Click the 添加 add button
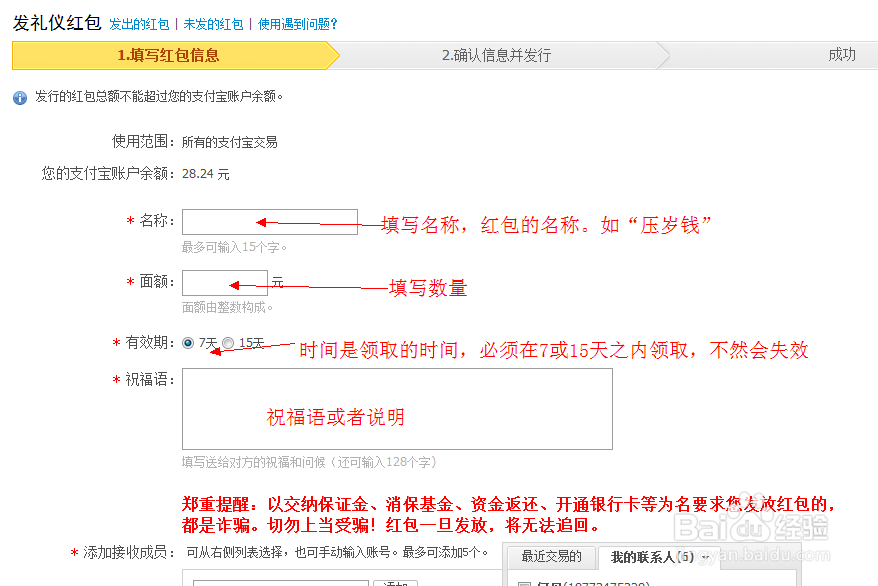 (394, 583)
